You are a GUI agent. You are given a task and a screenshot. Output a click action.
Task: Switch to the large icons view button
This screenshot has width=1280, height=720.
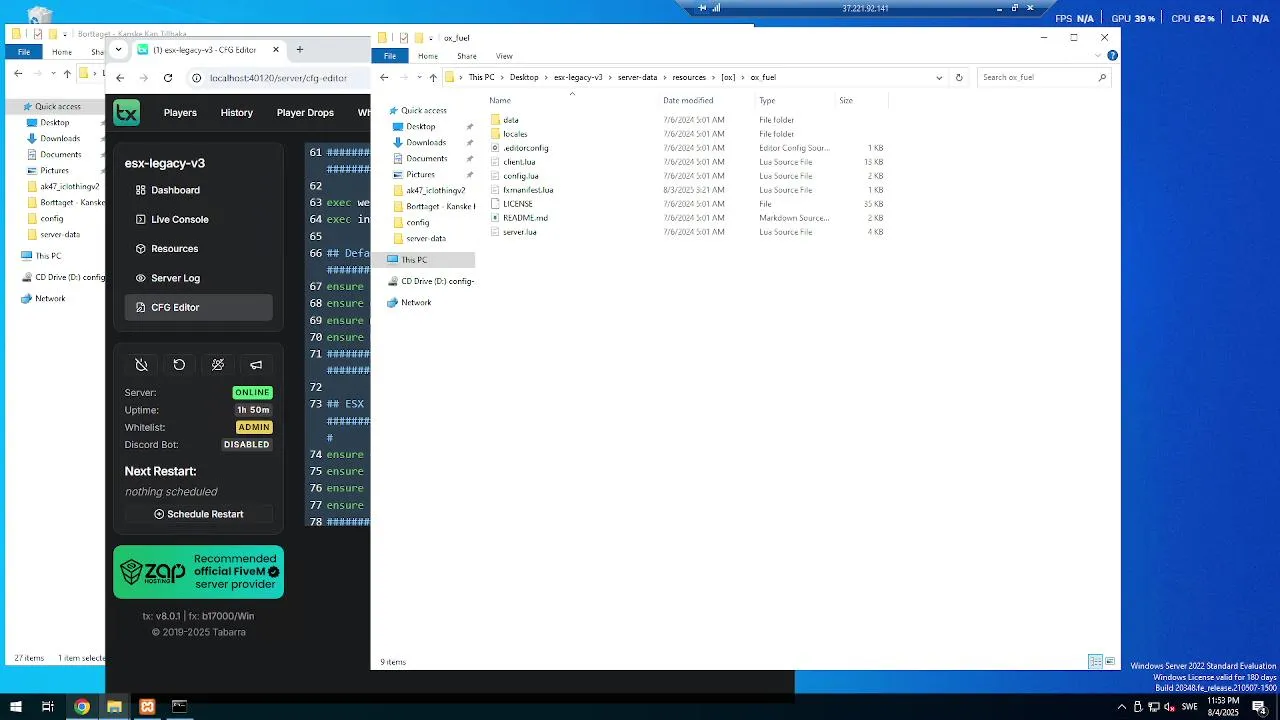tap(1110, 662)
